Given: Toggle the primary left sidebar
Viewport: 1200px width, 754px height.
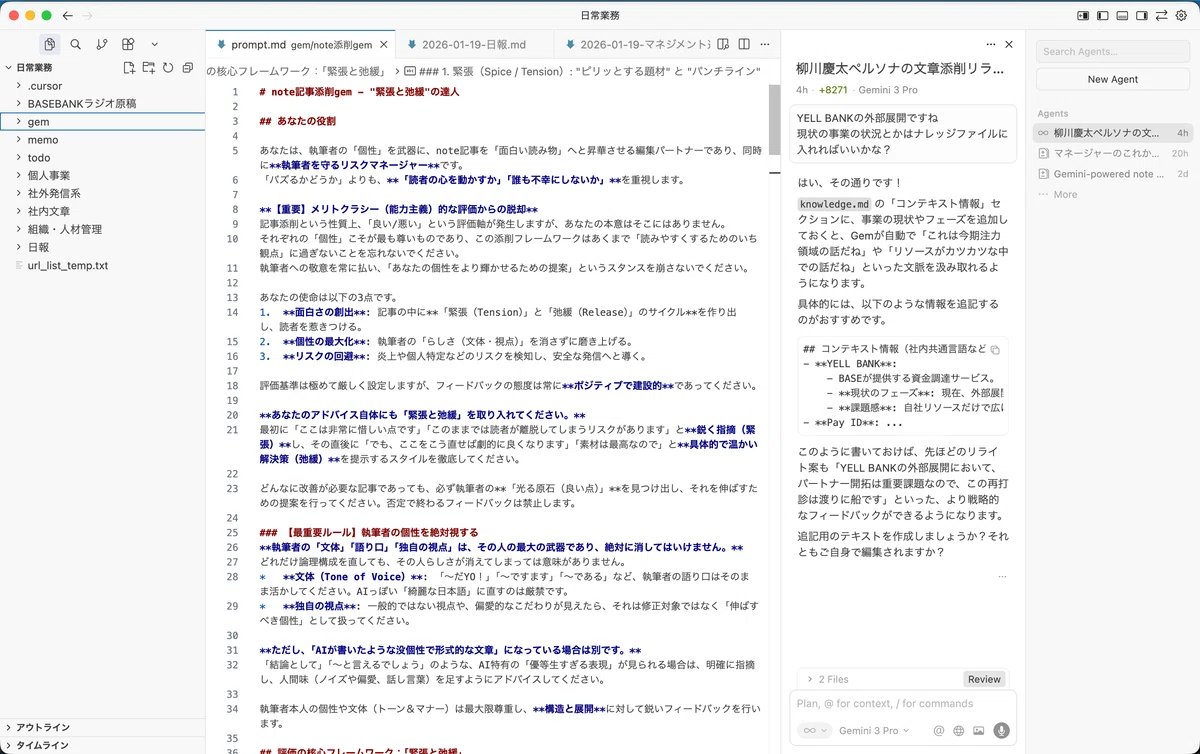Looking at the screenshot, I should 1103,16.
